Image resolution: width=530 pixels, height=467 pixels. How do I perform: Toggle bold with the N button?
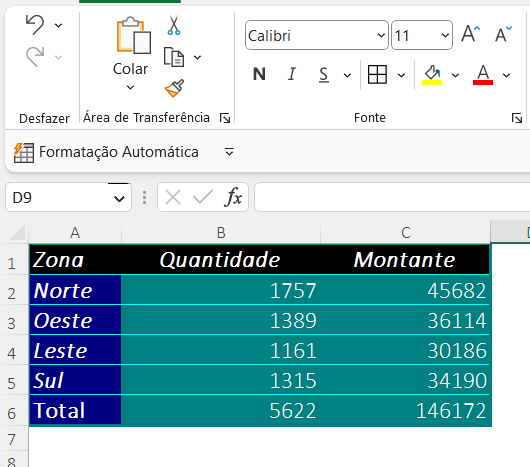259,74
